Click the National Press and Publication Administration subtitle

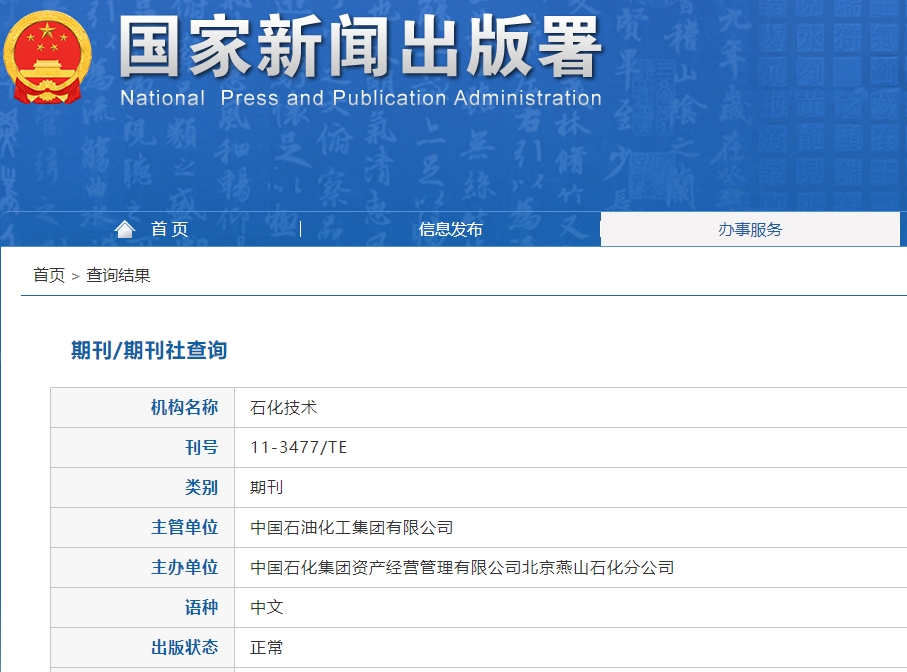(x=360, y=98)
